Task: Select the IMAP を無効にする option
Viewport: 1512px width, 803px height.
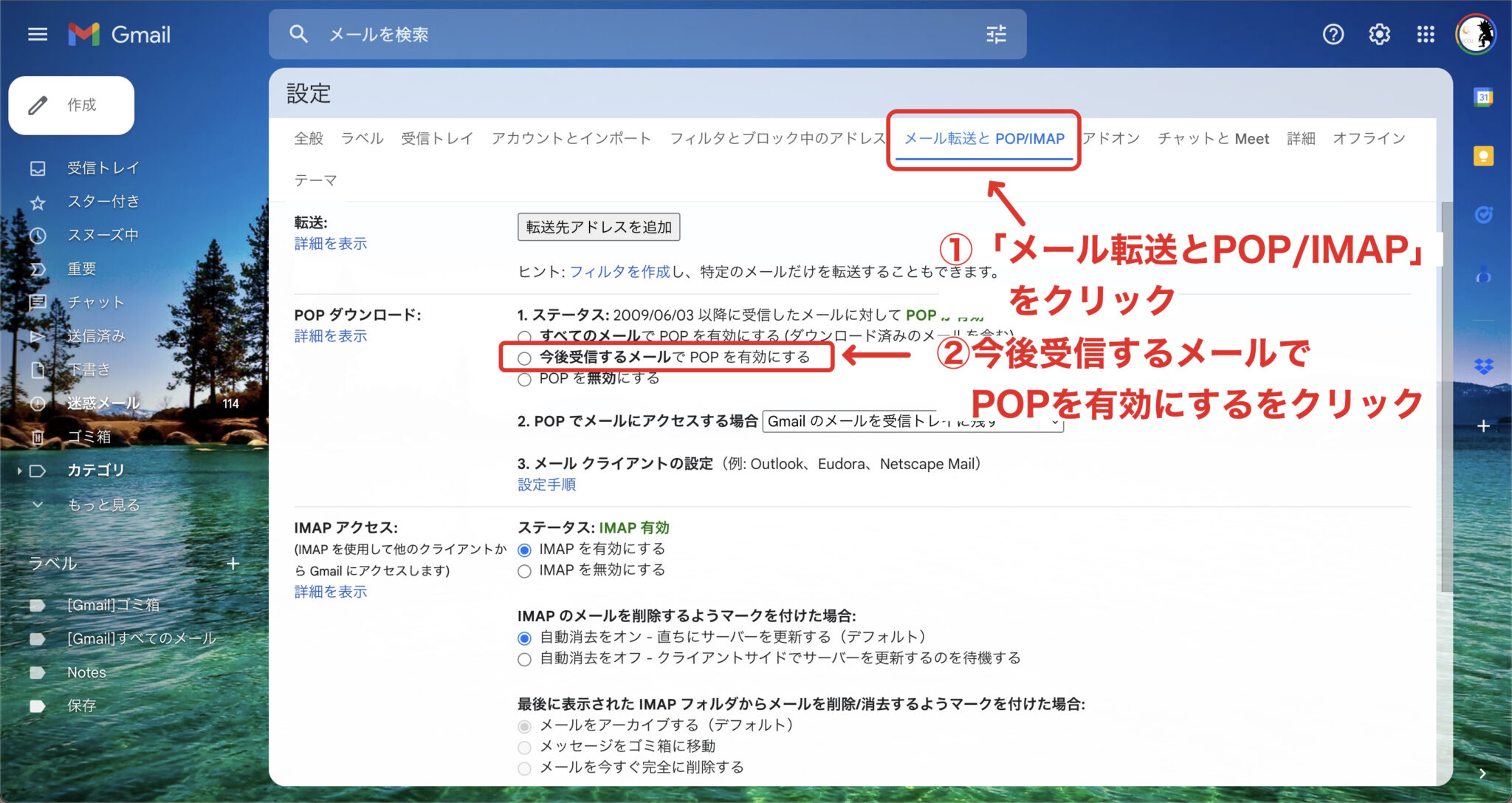Action: click(524, 570)
